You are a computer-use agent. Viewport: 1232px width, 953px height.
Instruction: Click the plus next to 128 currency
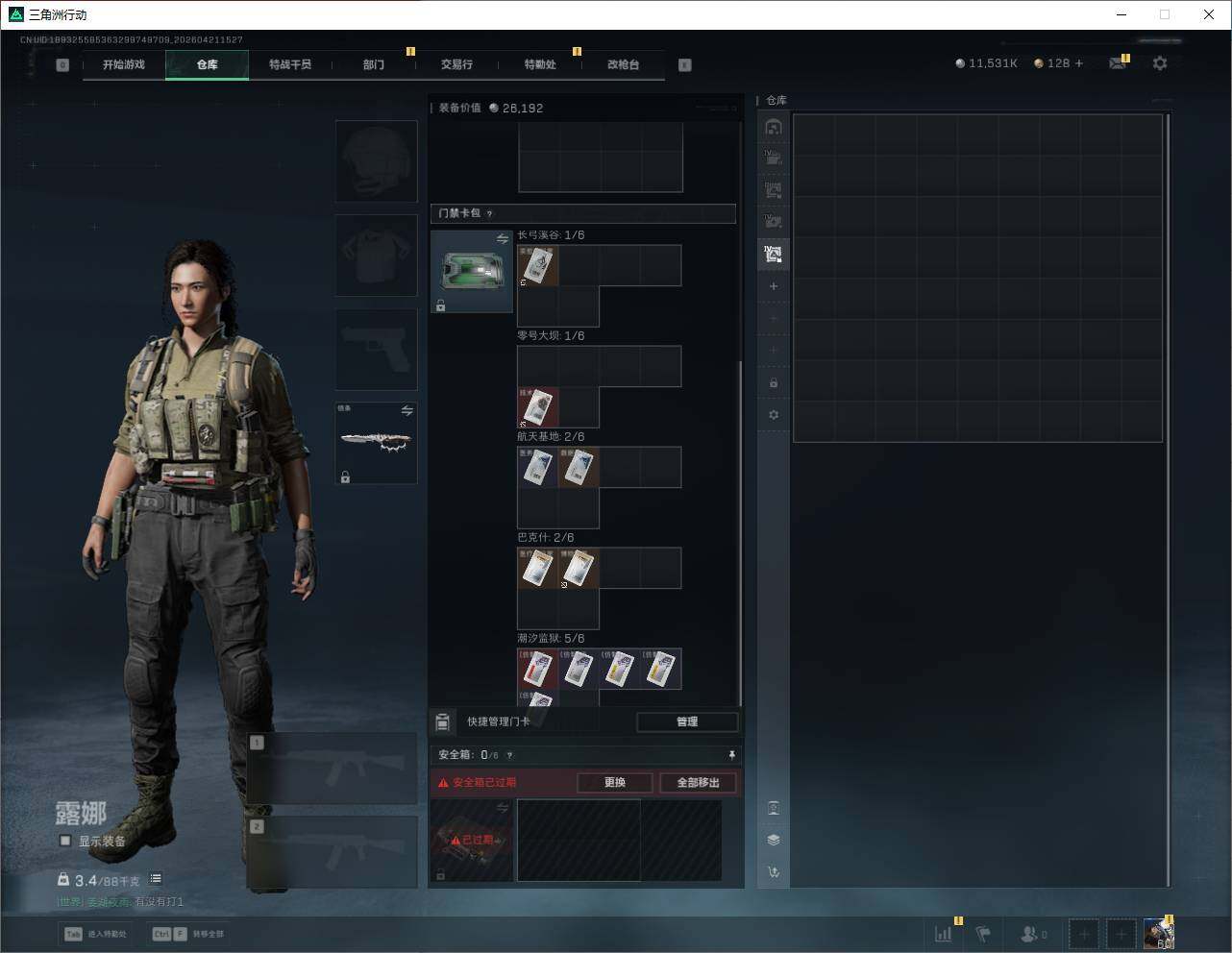tap(1079, 63)
